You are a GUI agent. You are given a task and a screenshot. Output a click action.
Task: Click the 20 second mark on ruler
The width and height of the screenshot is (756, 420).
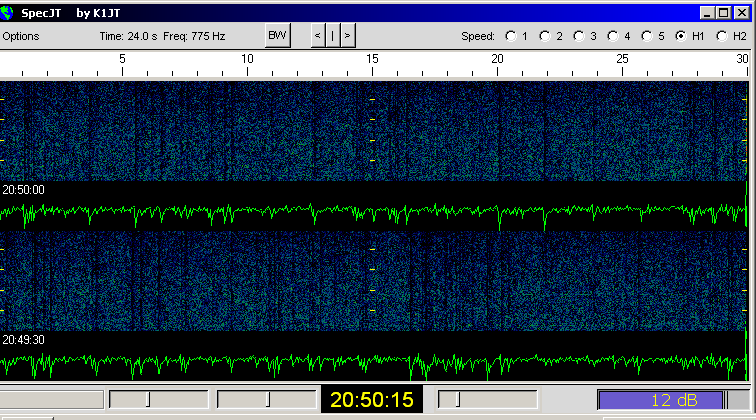(497, 59)
